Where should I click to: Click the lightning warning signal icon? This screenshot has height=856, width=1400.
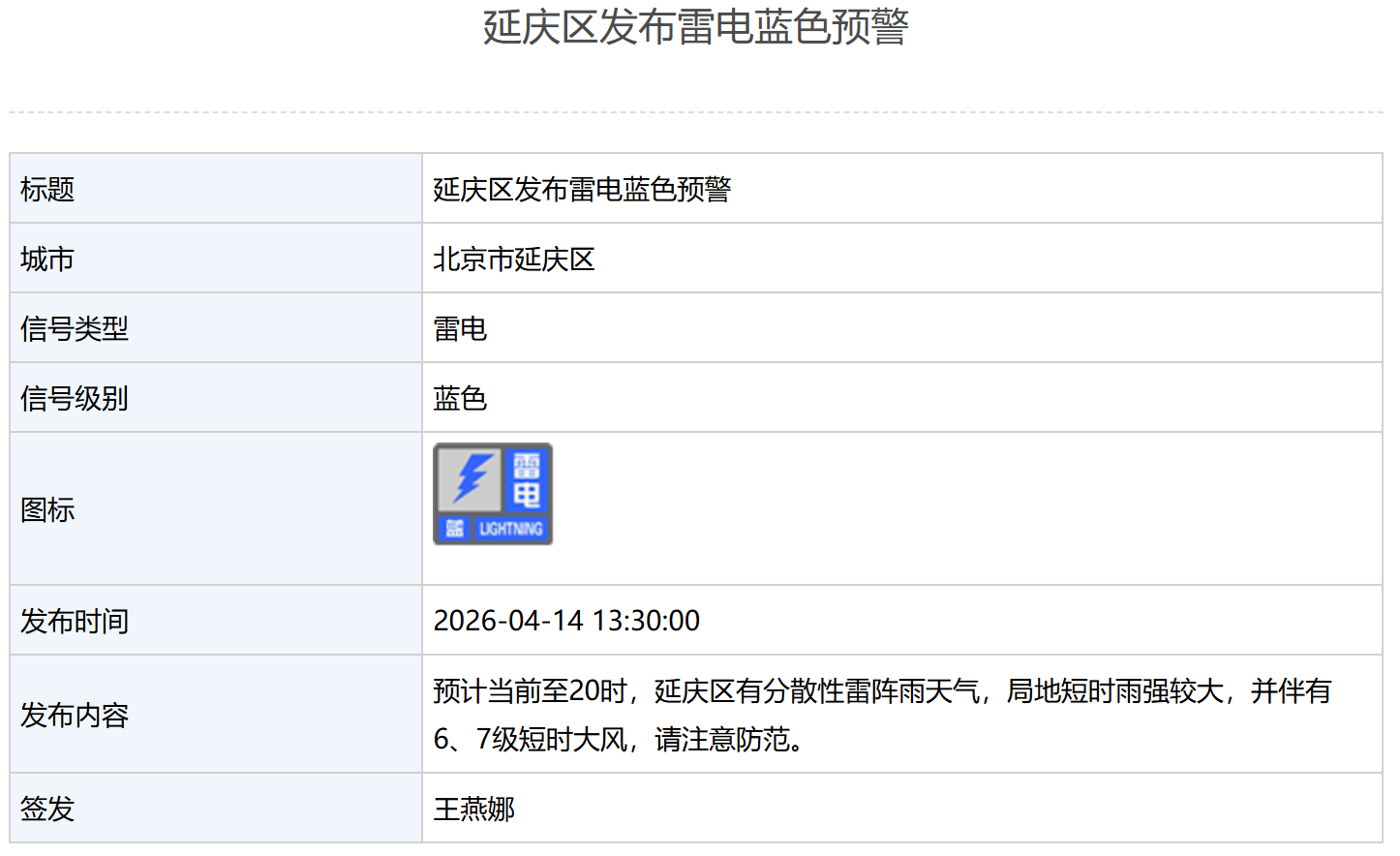tap(493, 494)
